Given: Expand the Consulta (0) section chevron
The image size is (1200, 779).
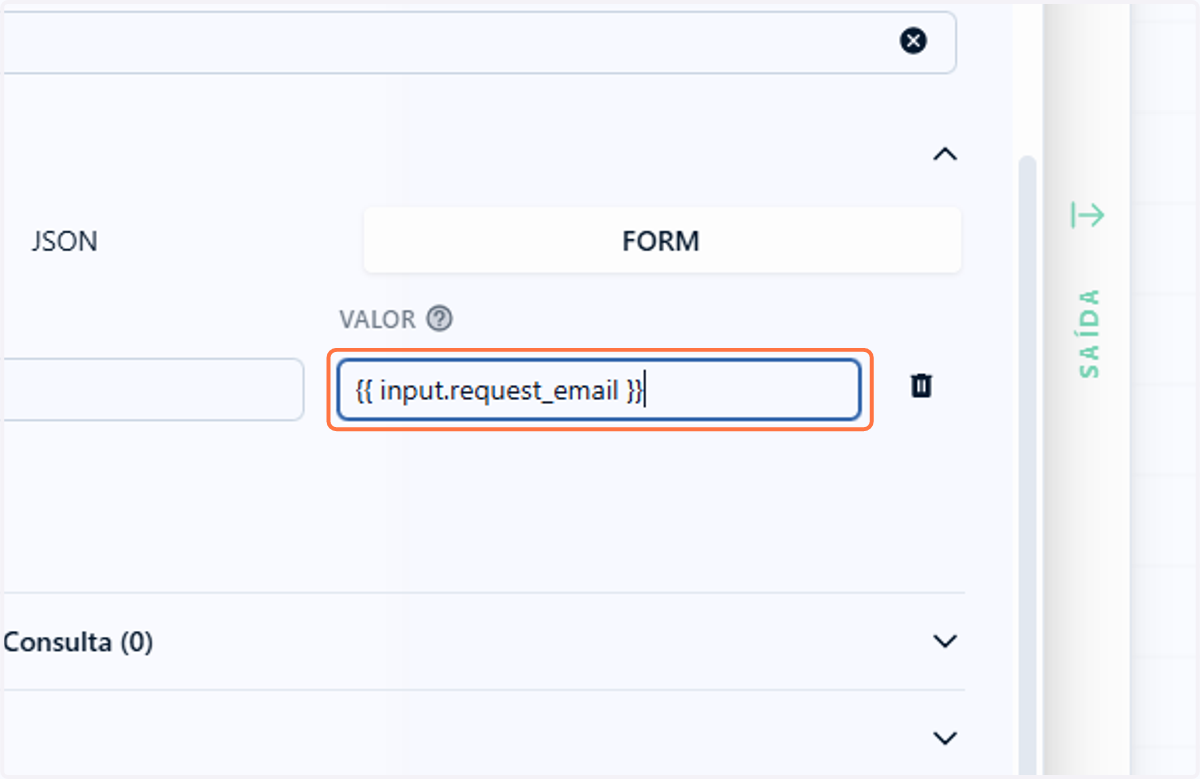Looking at the screenshot, I should tap(945, 641).
